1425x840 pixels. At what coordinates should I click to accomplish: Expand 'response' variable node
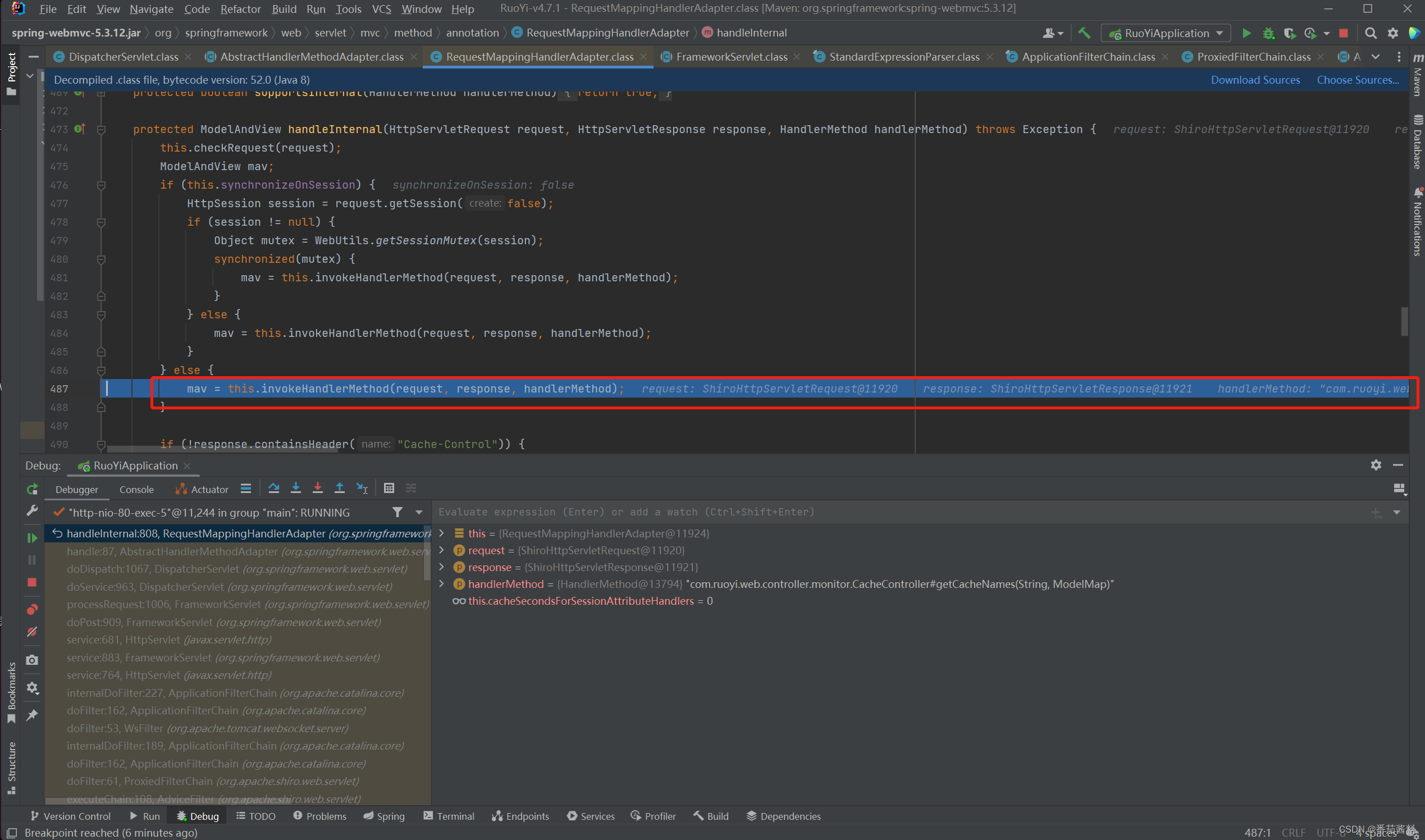[442, 567]
